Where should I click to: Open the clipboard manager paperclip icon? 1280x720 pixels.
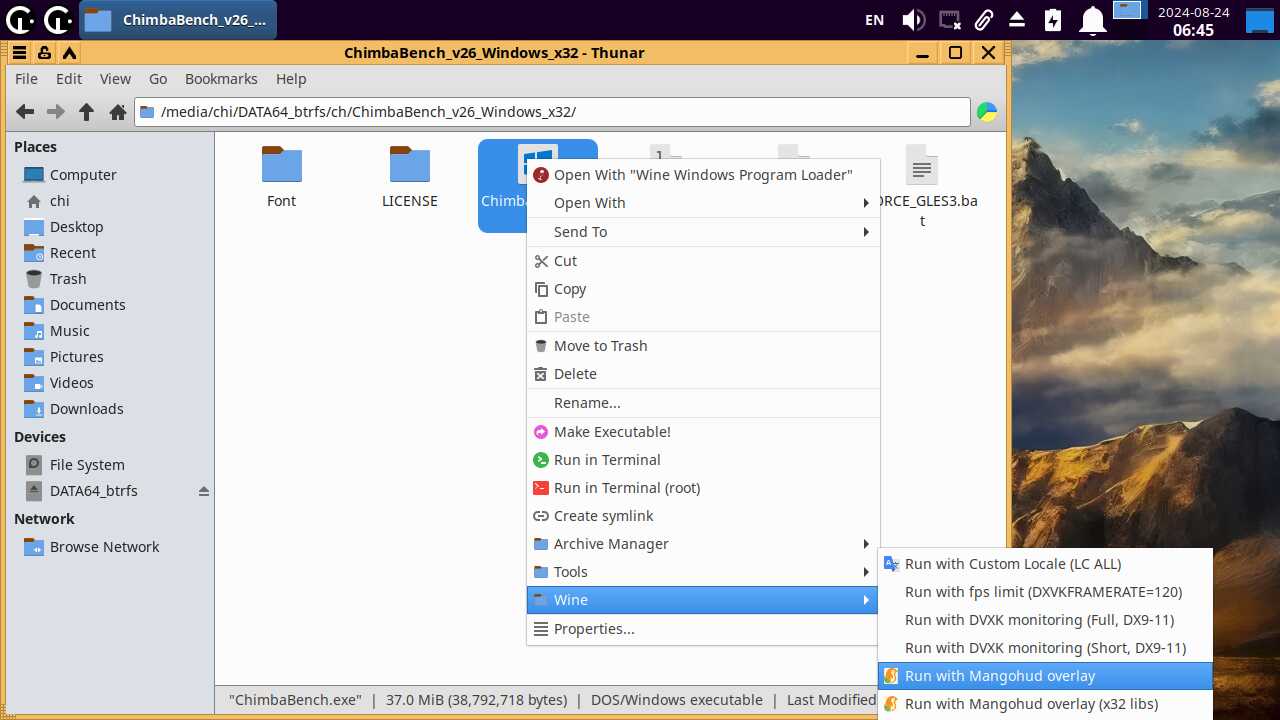click(x=984, y=20)
